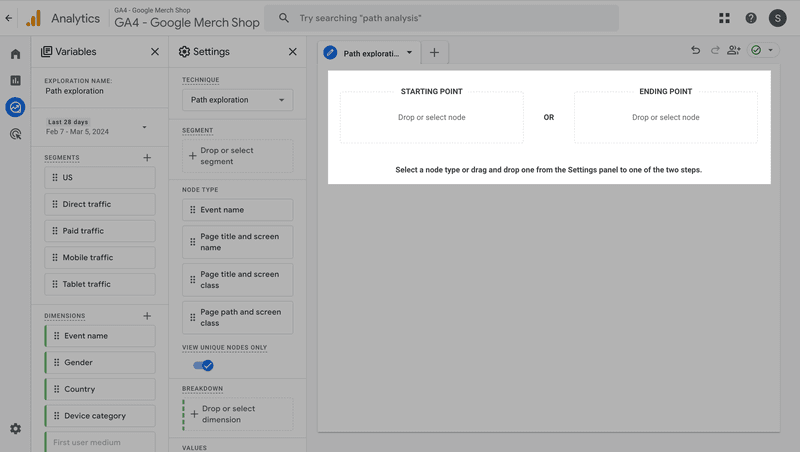The height and width of the screenshot is (452, 800).
Task: Open the Technique dropdown
Action: [x=238, y=100]
